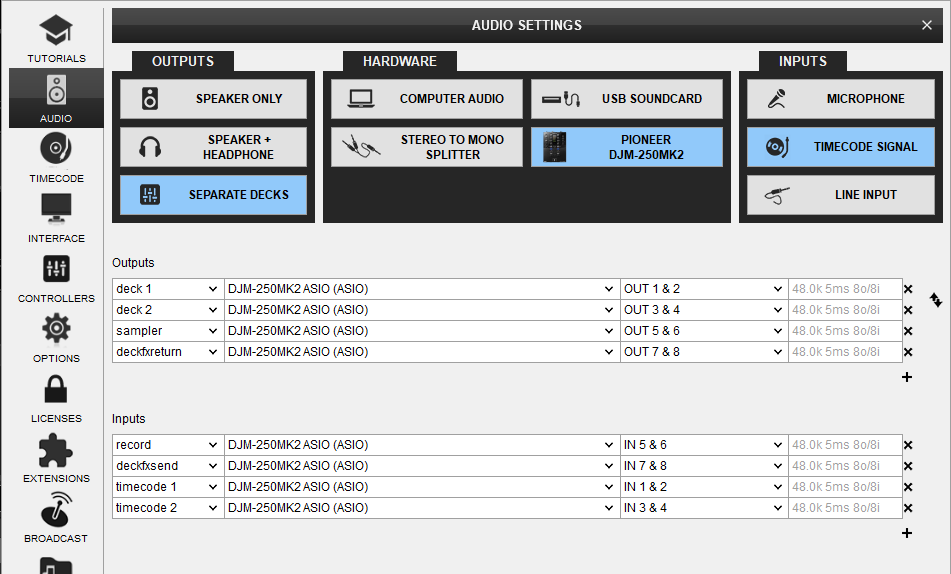The height and width of the screenshot is (574, 951).
Task: Open the Options gear section
Action: [x=56, y=338]
